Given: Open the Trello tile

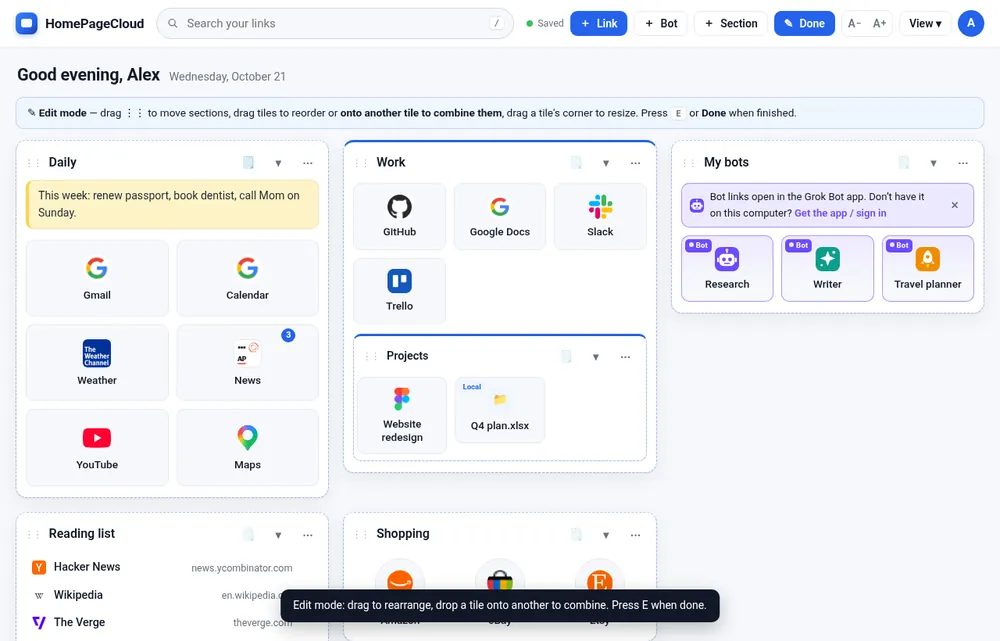Looking at the screenshot, I should click(399, 291).
